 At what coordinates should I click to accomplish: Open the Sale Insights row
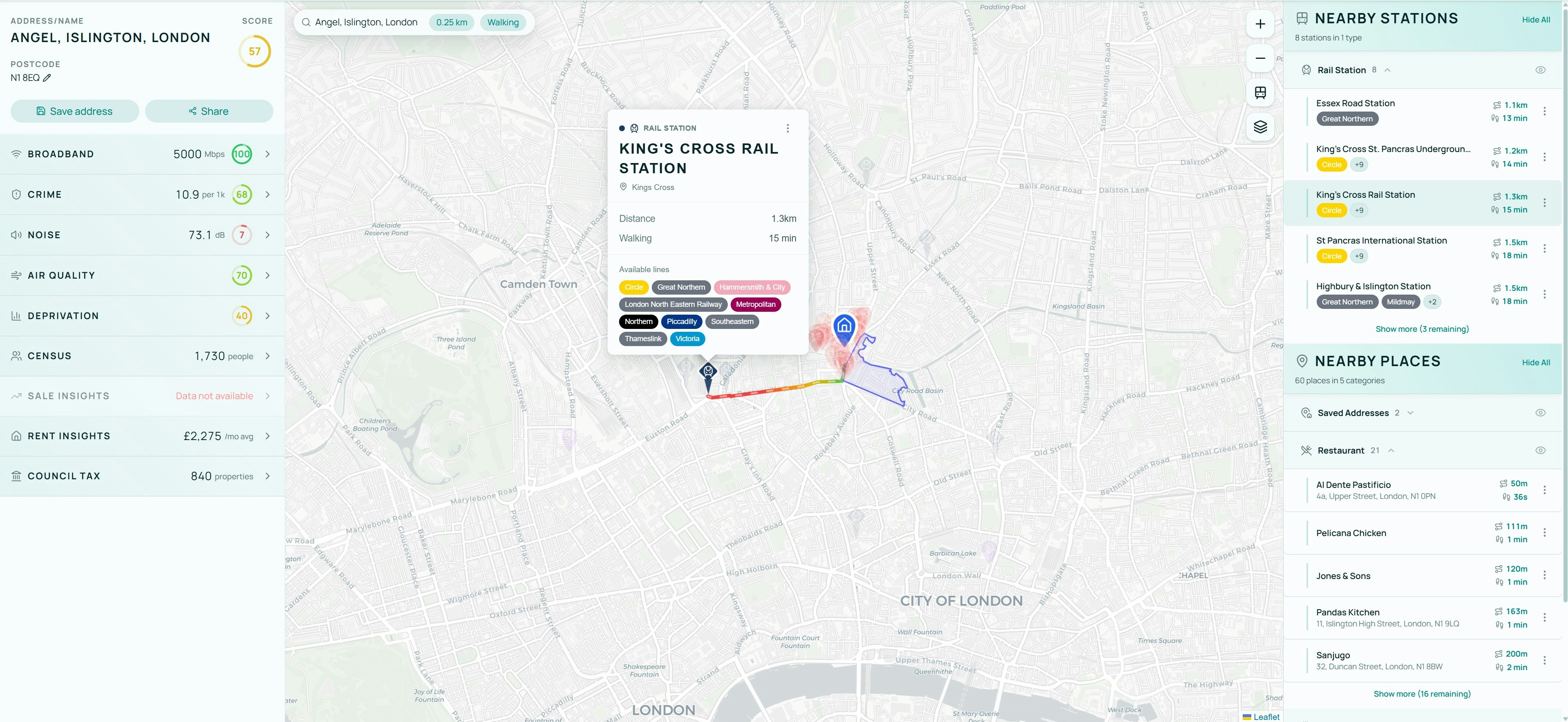(x=143, y=396)
